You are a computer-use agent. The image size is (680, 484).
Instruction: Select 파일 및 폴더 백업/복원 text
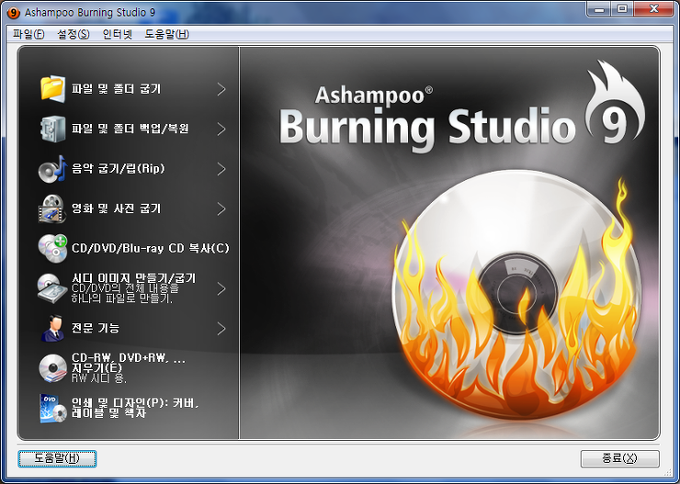click(x=130, y=129)
